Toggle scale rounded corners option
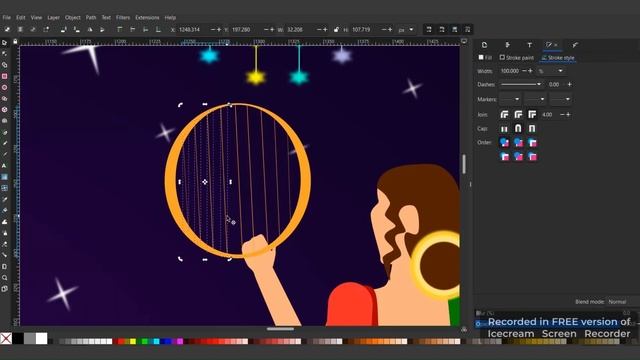640x360 pixels. (442, 29)
